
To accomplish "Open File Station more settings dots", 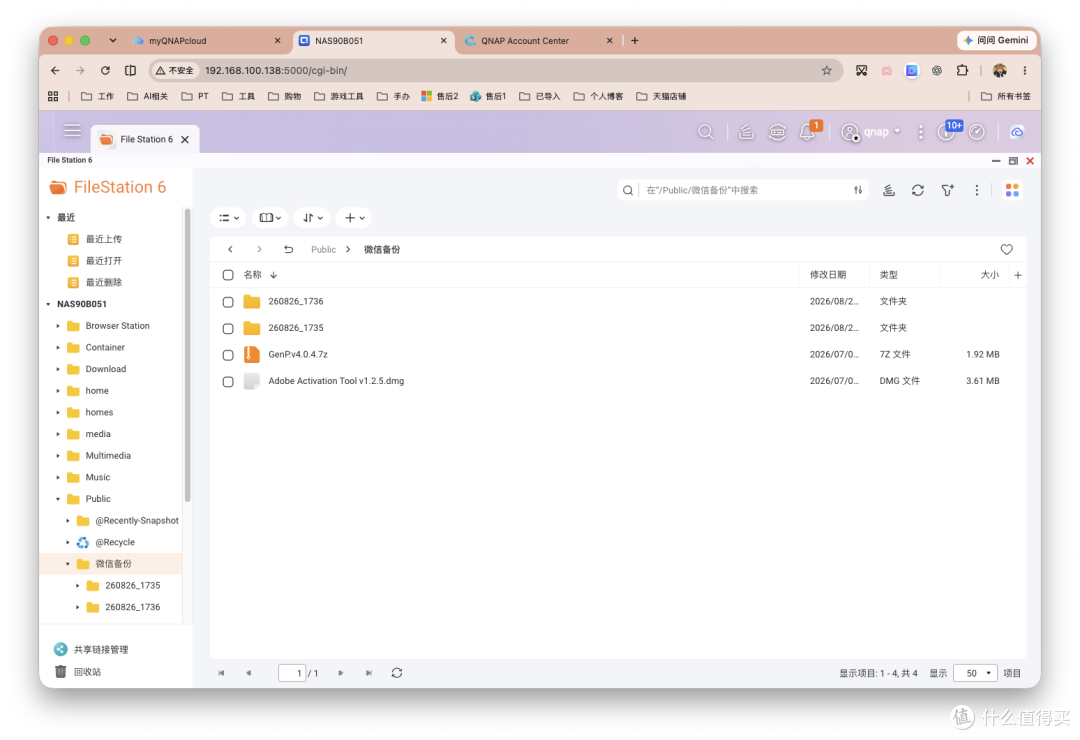I will coord(977,190).
